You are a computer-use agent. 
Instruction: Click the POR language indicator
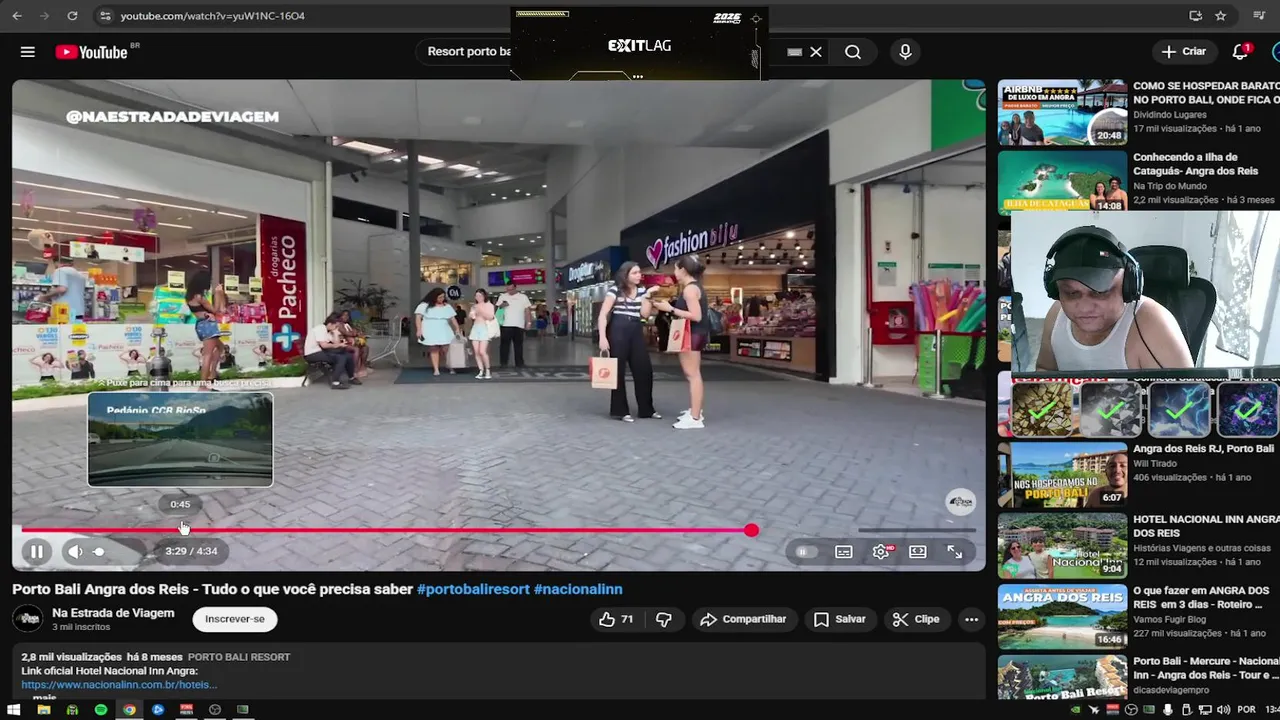point(1246,710)
